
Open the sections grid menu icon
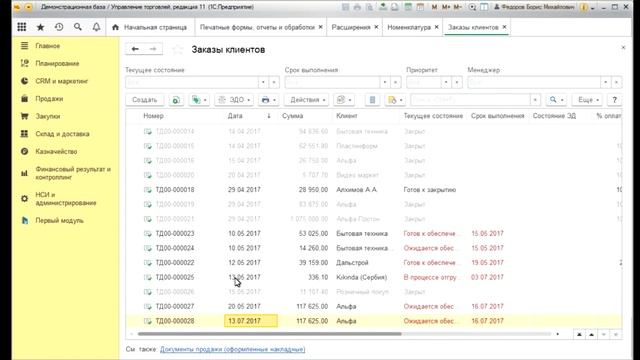[x=22, y=27]
